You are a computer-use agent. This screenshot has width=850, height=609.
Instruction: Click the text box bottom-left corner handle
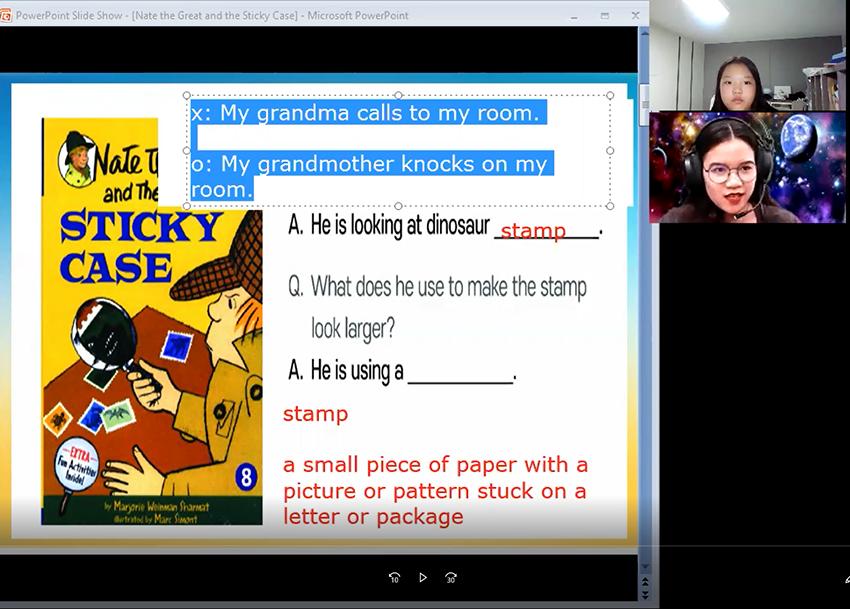pos(188,206)
